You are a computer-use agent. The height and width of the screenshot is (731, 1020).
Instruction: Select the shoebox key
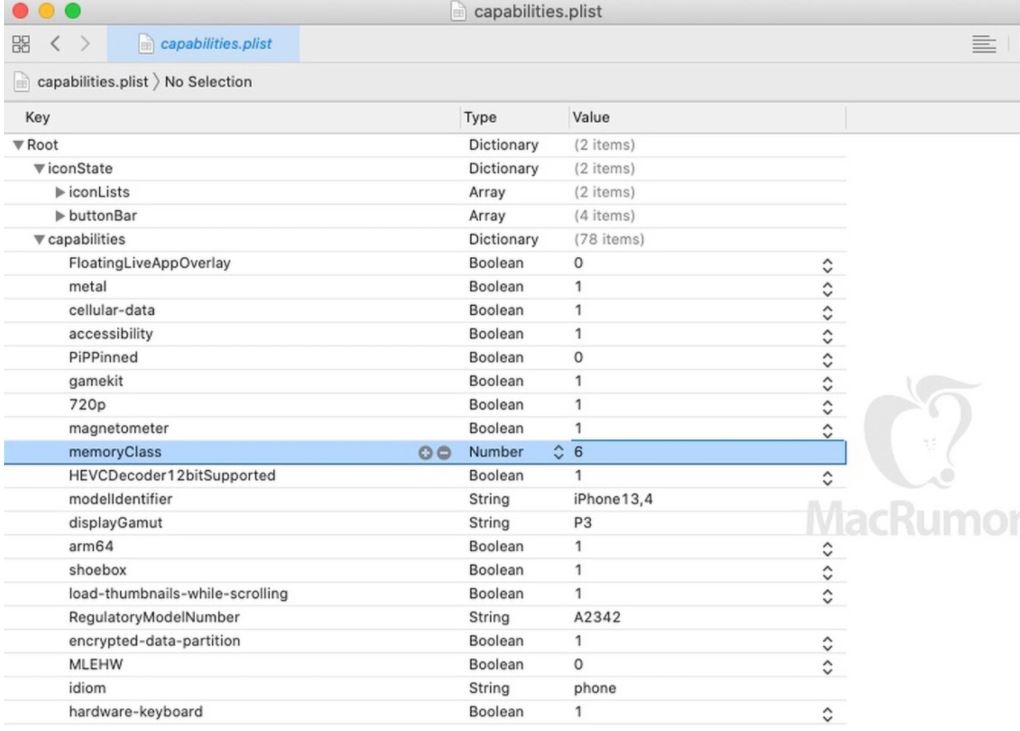pyautogui.click(x=98, y=570)
